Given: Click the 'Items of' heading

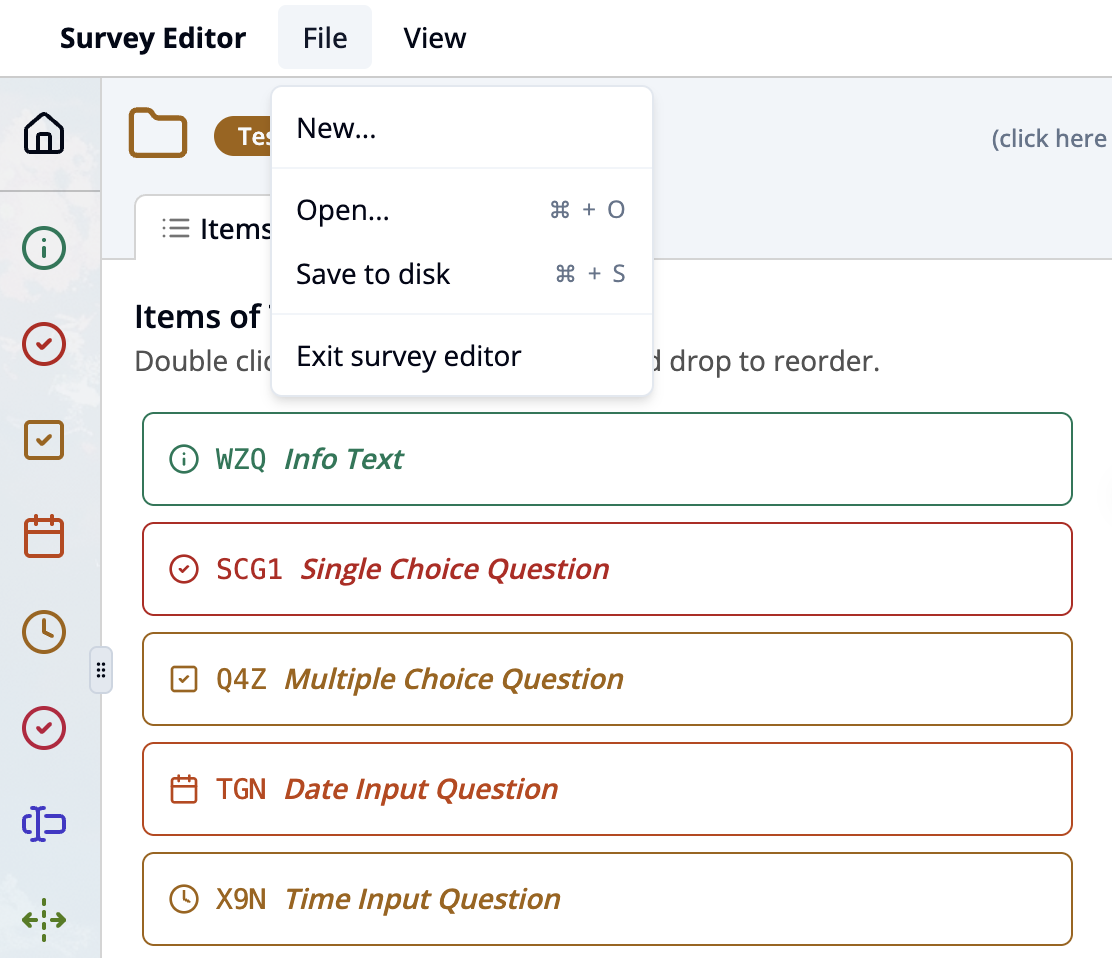Looking at the screenshot, I should point(197,316).
